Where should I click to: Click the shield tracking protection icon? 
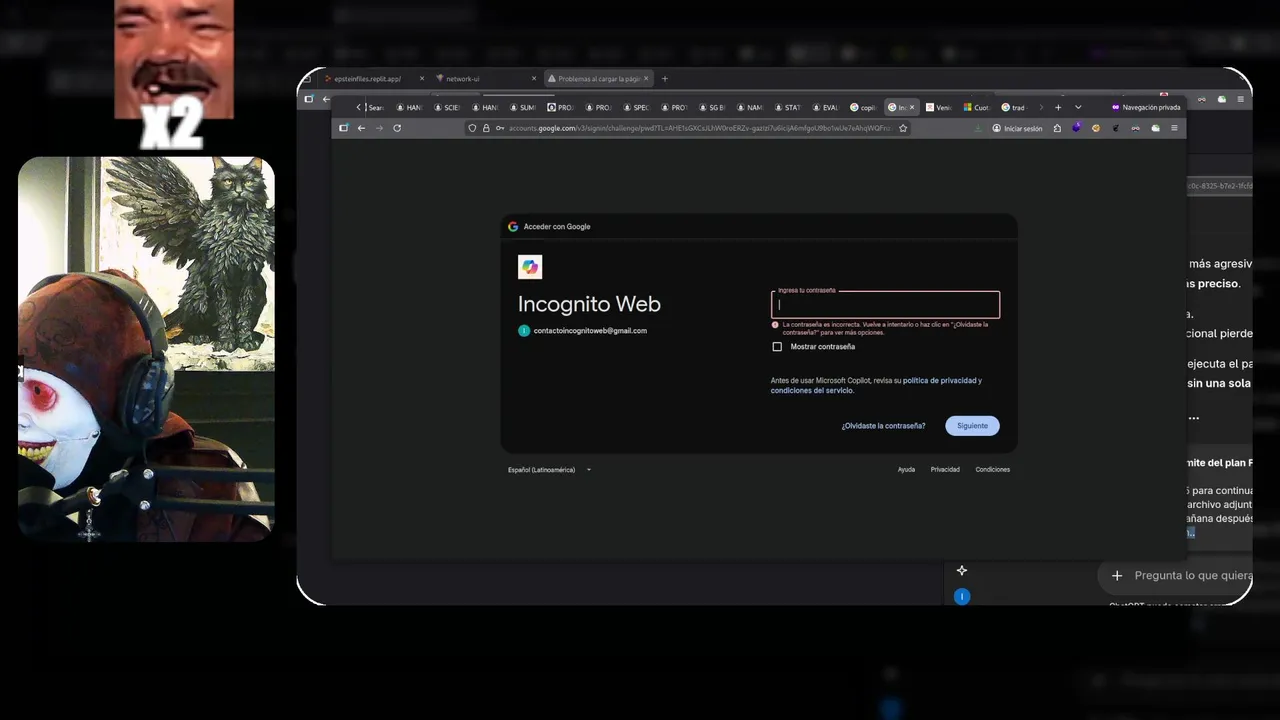[x=473, y=128]
